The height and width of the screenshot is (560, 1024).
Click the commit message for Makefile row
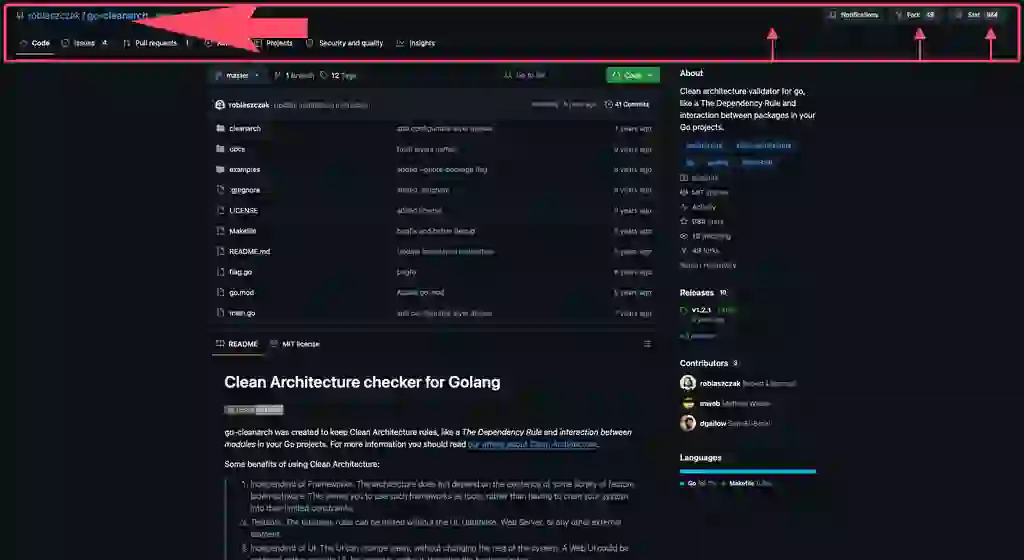pos(436,231)
